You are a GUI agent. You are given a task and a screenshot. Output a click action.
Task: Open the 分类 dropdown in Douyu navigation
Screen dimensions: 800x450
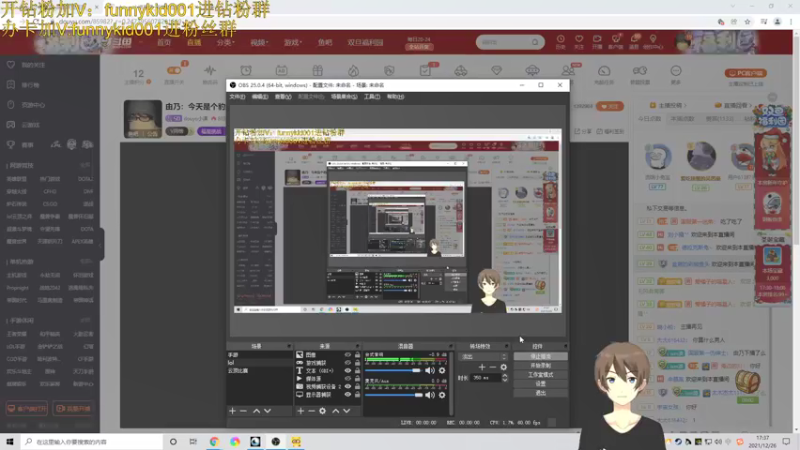[225, 42]
